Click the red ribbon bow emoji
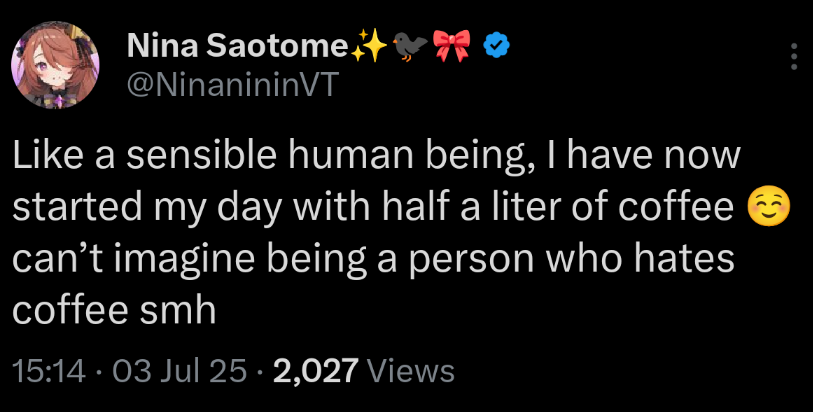This screenshot has width=813, height=412. coord(452,45)
